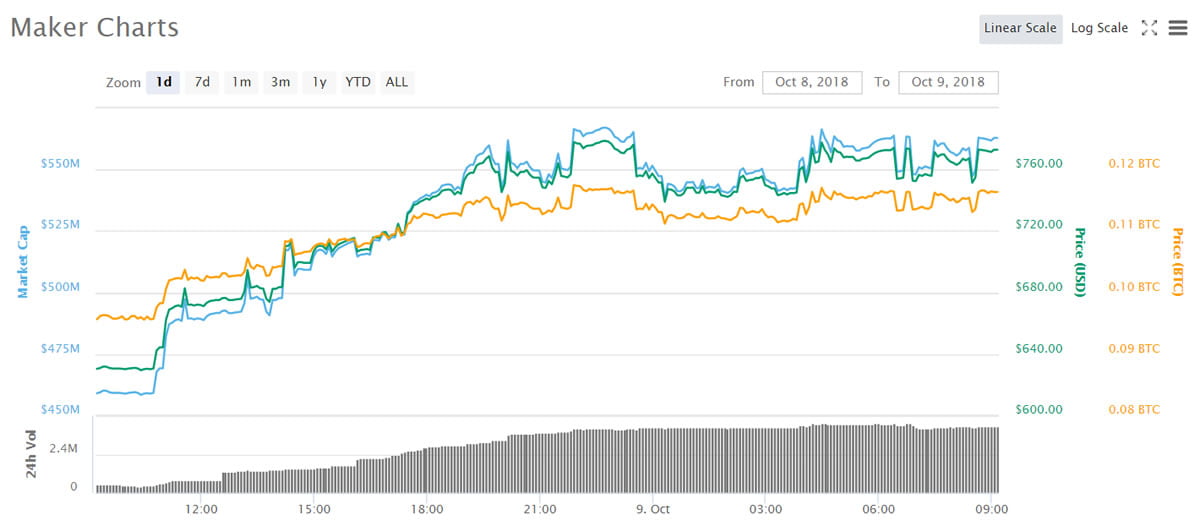1200x532 pixels.
Task: Click the $450M market cap label
Action: coord(61,410)
